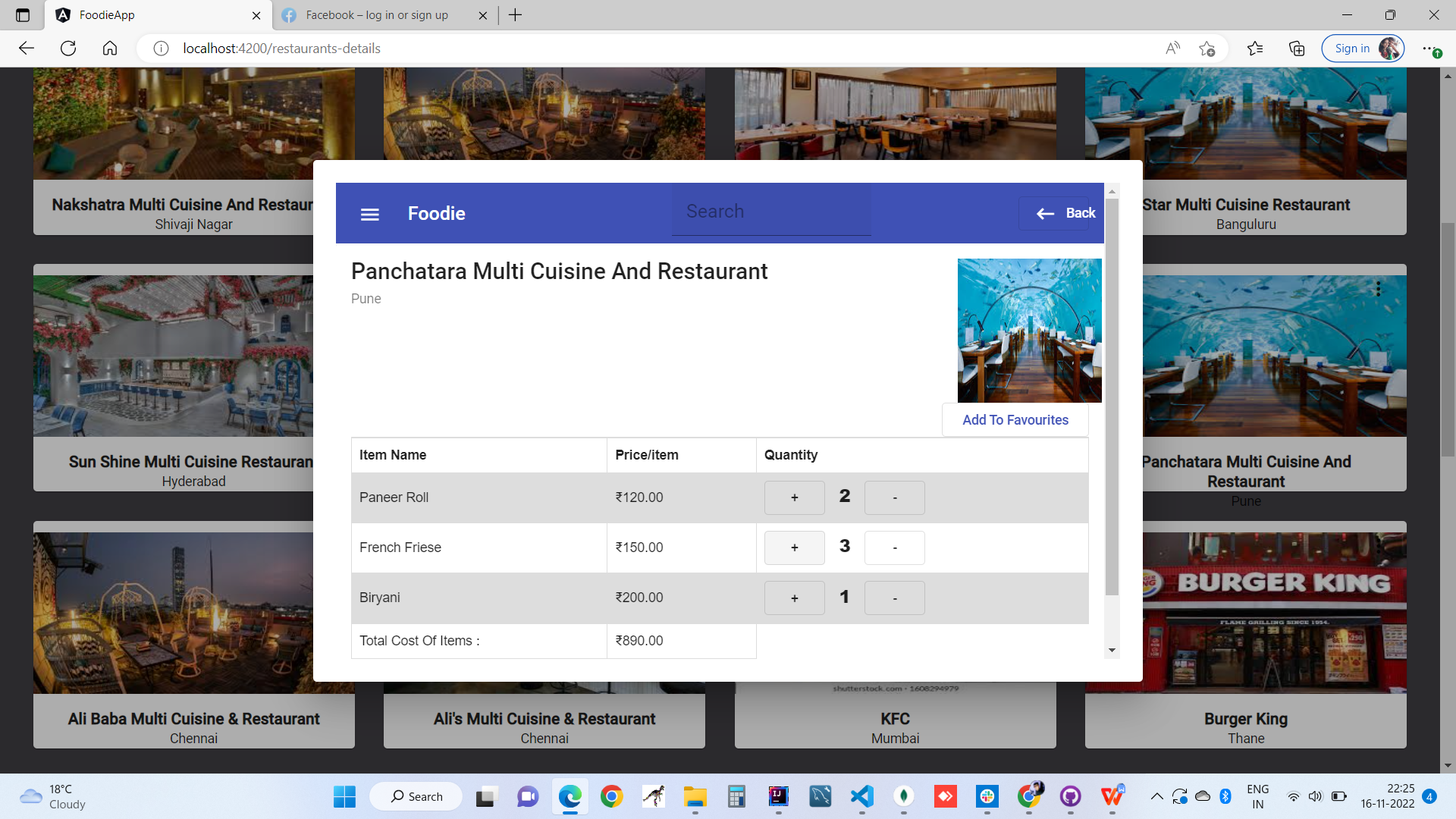Click the Read aloud icon in address bar
The width and height of the screenshot is (1456, 819).
pos(1172,48)
